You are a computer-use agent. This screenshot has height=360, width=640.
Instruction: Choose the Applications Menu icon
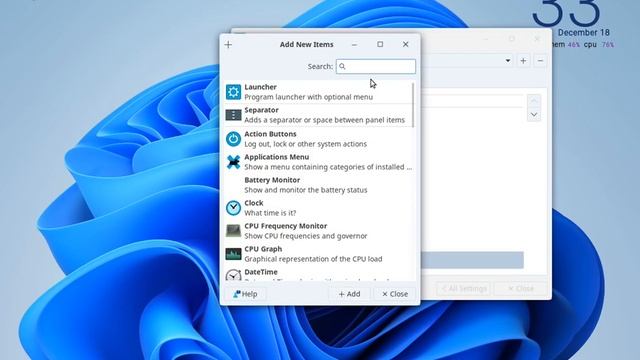click(x=233, y=162)
